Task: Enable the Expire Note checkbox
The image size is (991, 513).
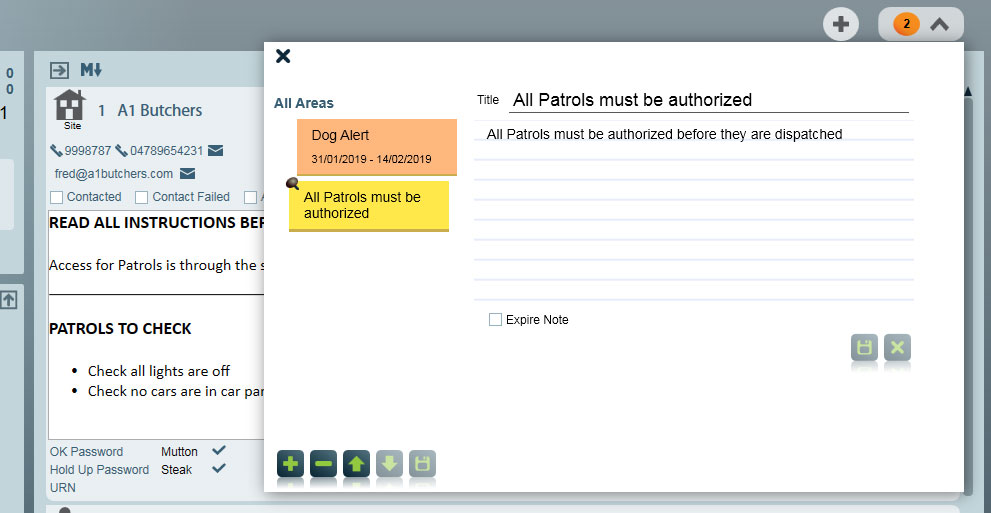Action: coord(495,320)
